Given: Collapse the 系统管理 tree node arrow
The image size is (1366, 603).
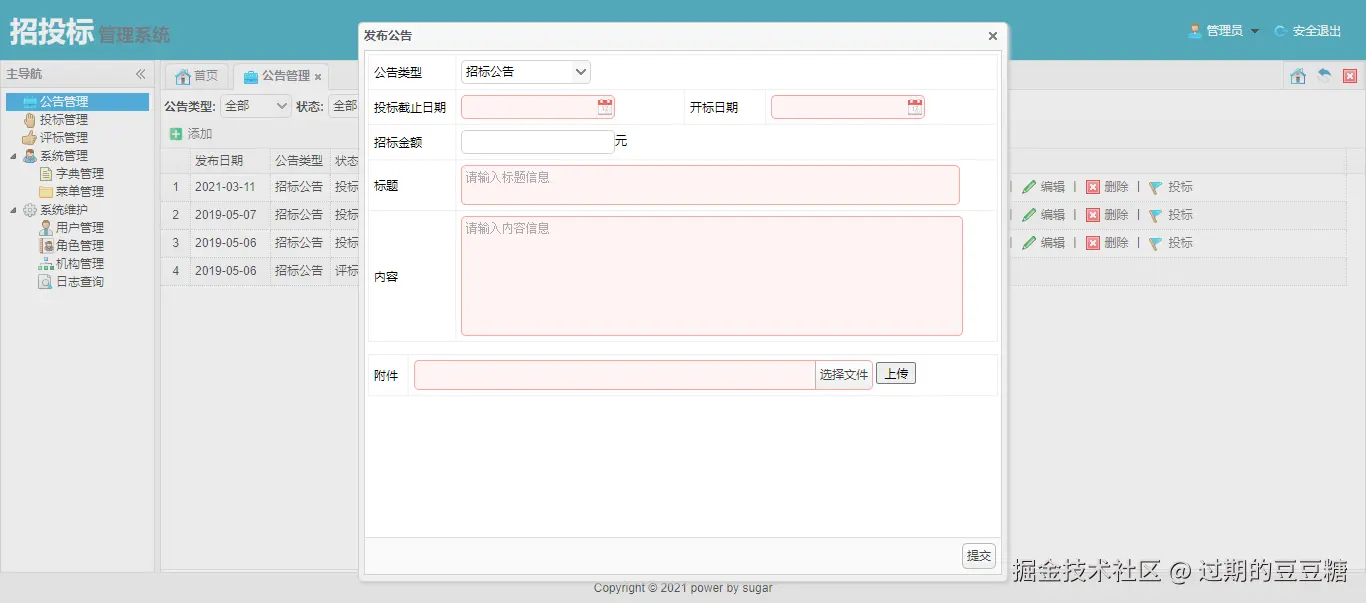Looking at the screenshot, I should 13,156.
